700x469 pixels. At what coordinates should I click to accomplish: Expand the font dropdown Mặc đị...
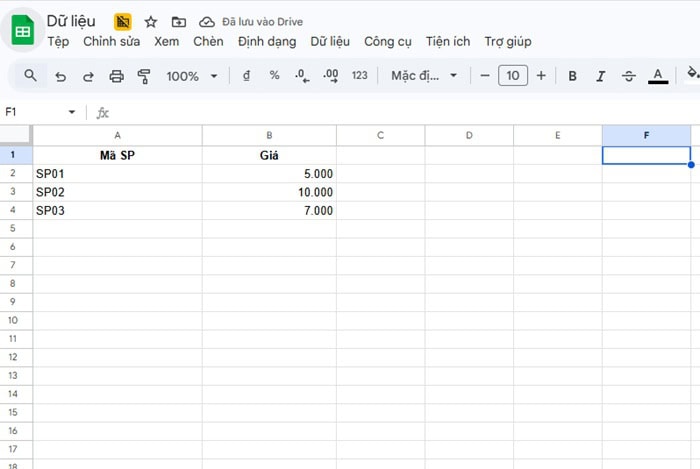pyautogui.click(x=424, y=76)
